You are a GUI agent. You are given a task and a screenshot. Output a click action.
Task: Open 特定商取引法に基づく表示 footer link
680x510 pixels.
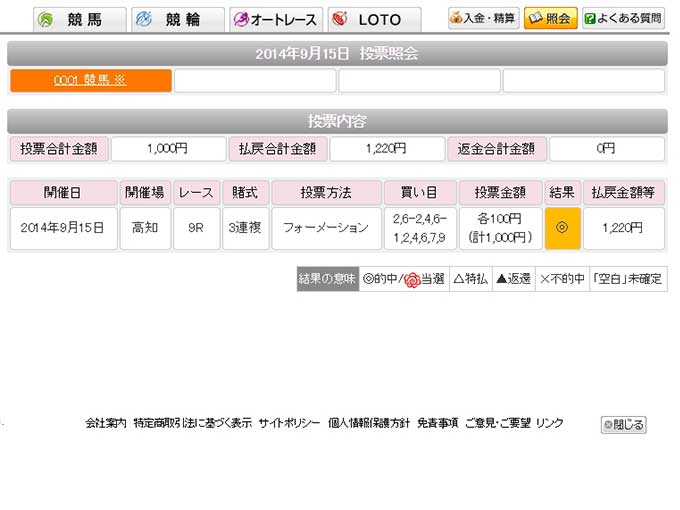coord(193,423)
